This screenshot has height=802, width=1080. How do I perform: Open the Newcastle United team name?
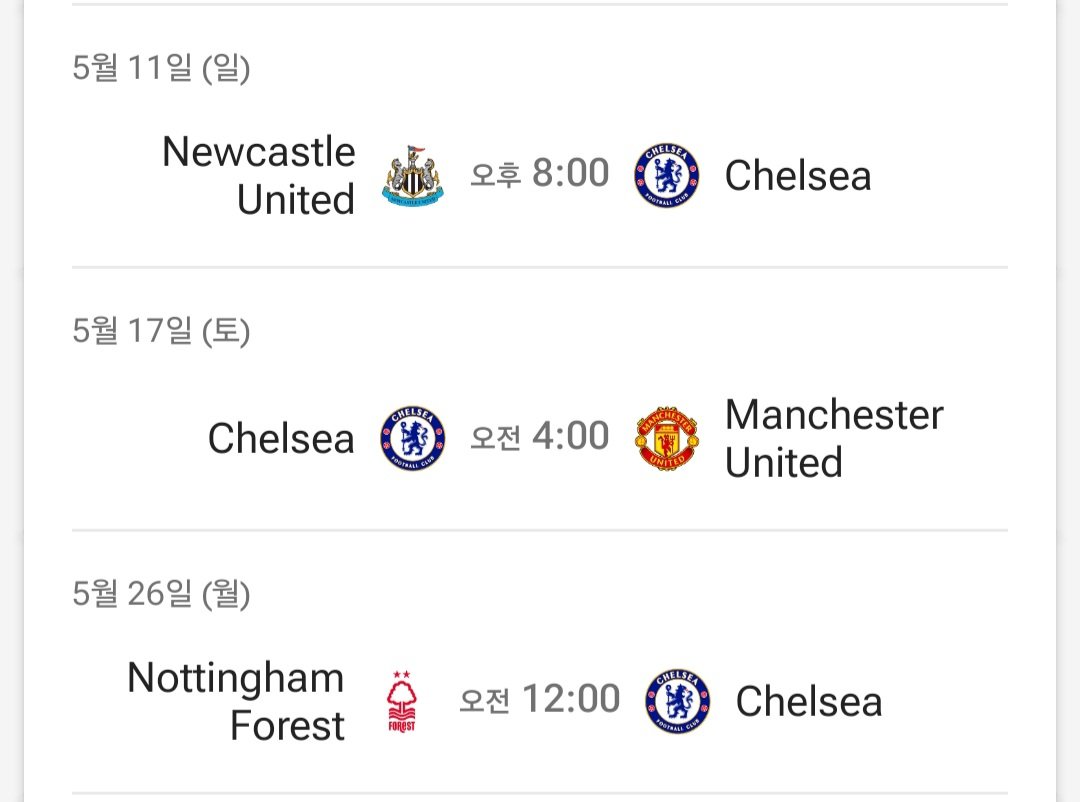[259, 175]
